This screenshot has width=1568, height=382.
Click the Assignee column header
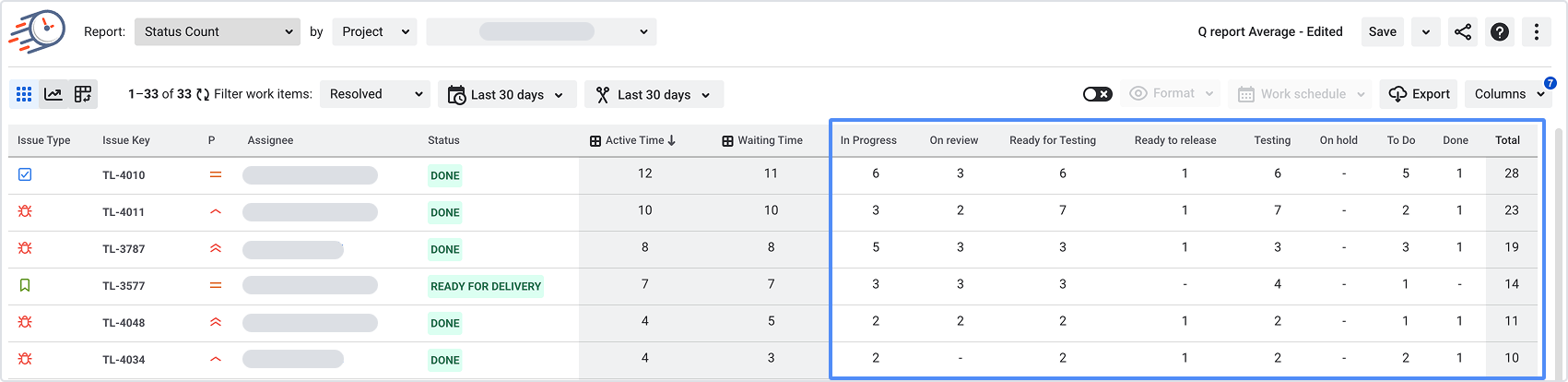(270, 140)
